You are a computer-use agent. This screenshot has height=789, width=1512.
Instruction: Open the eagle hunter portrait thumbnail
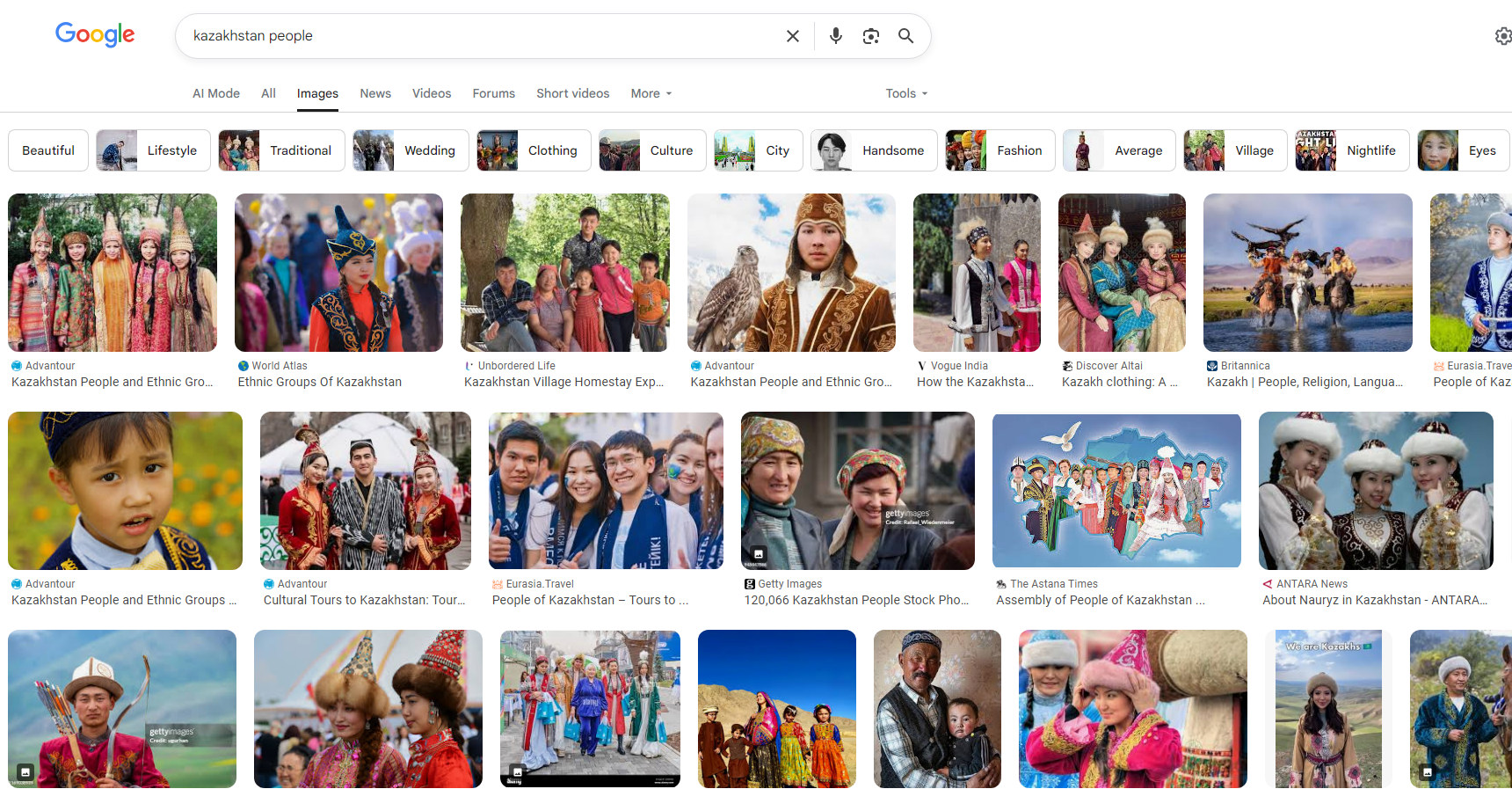[790, 273]
